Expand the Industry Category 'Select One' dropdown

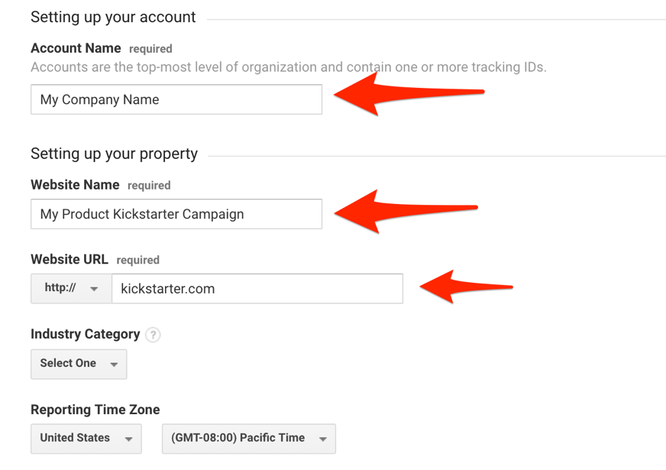(79, 364)
